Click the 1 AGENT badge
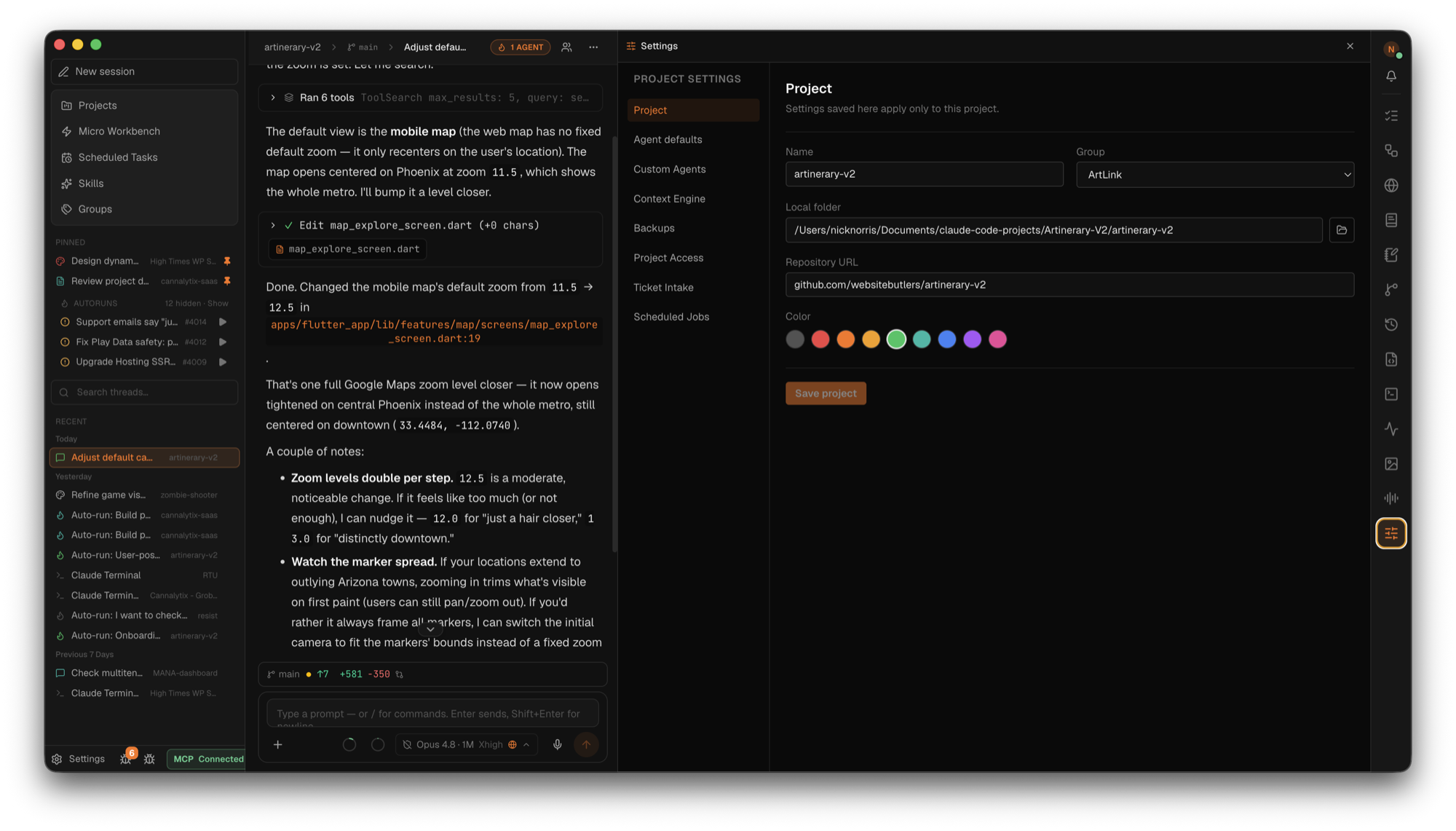1456x831 pixels. coord(521,47)
